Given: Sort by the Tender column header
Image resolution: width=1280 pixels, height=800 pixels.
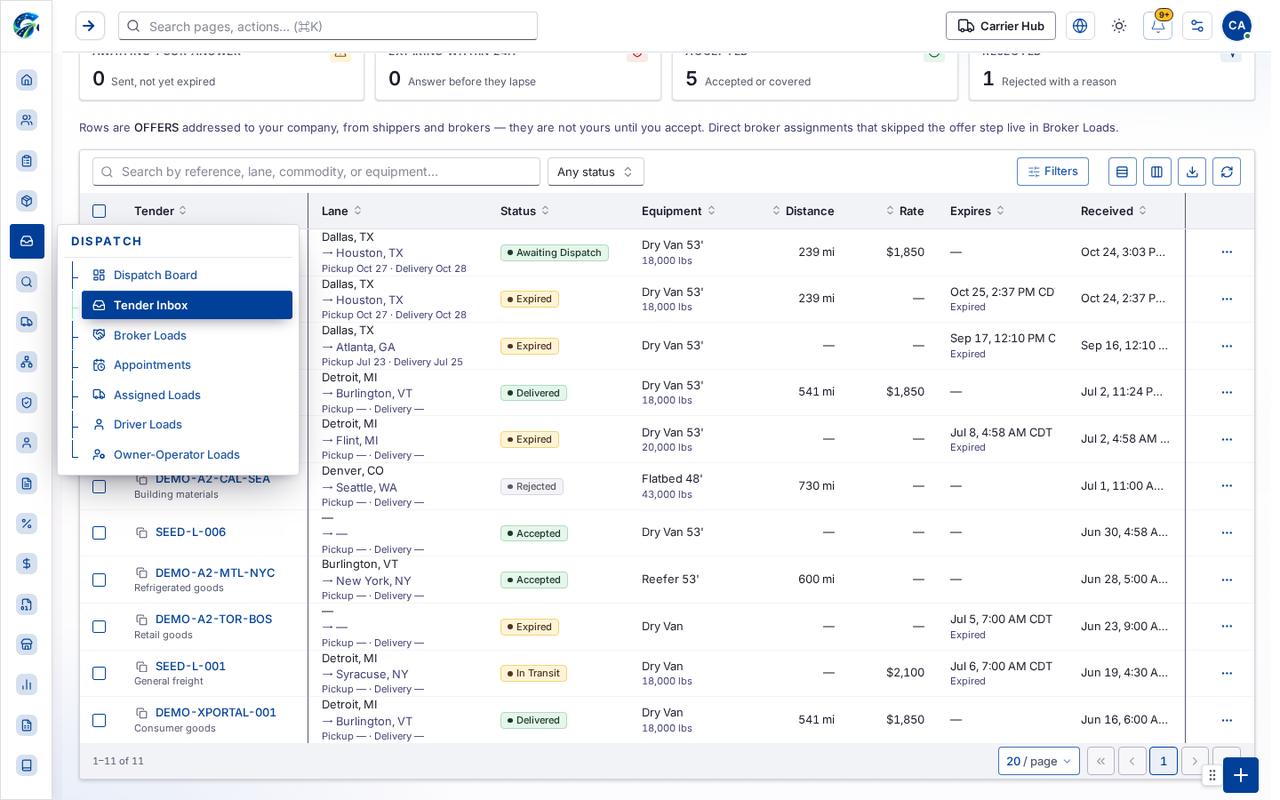Looking at the screenshot, I should [160, 211].
